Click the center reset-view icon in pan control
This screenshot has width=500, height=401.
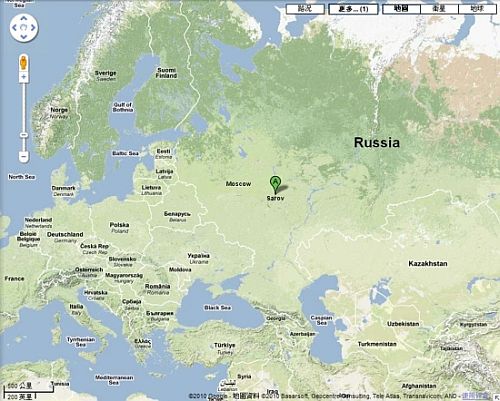coord(23,28)
